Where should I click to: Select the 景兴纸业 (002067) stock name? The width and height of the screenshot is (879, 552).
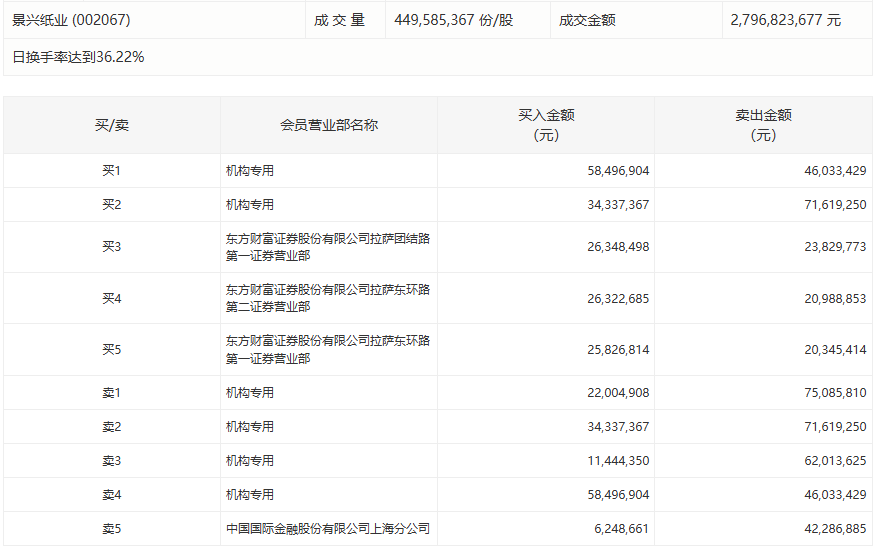[71, 20]
